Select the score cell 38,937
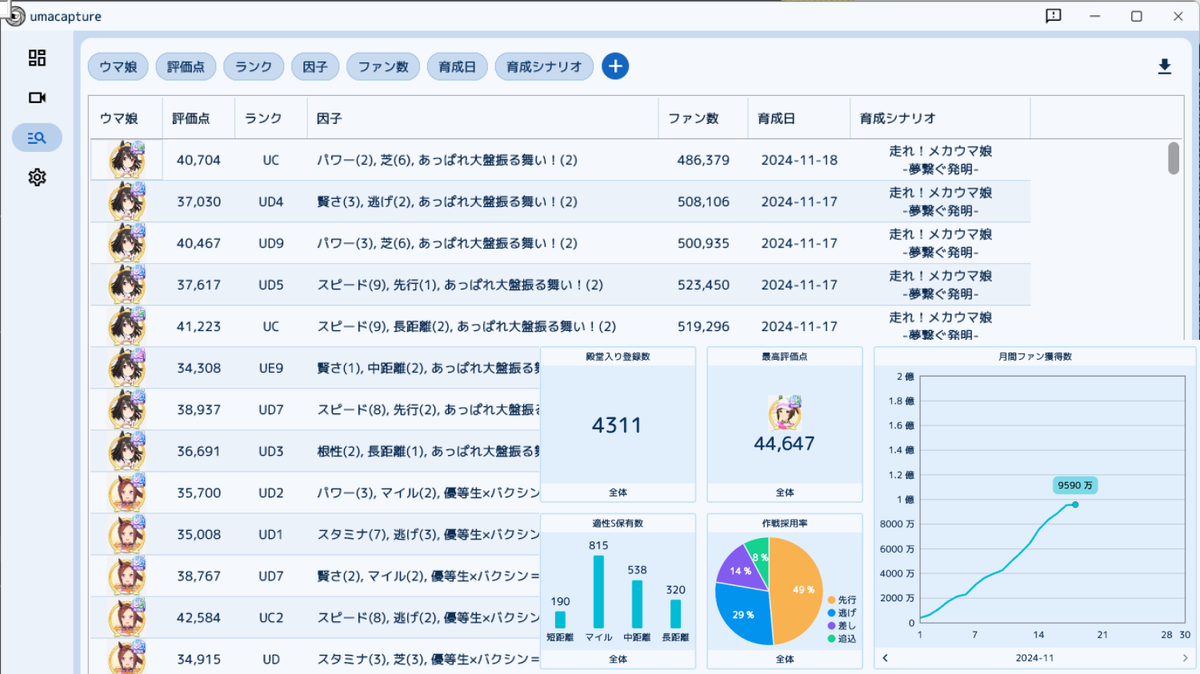Image resolution: width=1200 pixels, height=674 pixels. pyautogui.click(x=198, y=410)
